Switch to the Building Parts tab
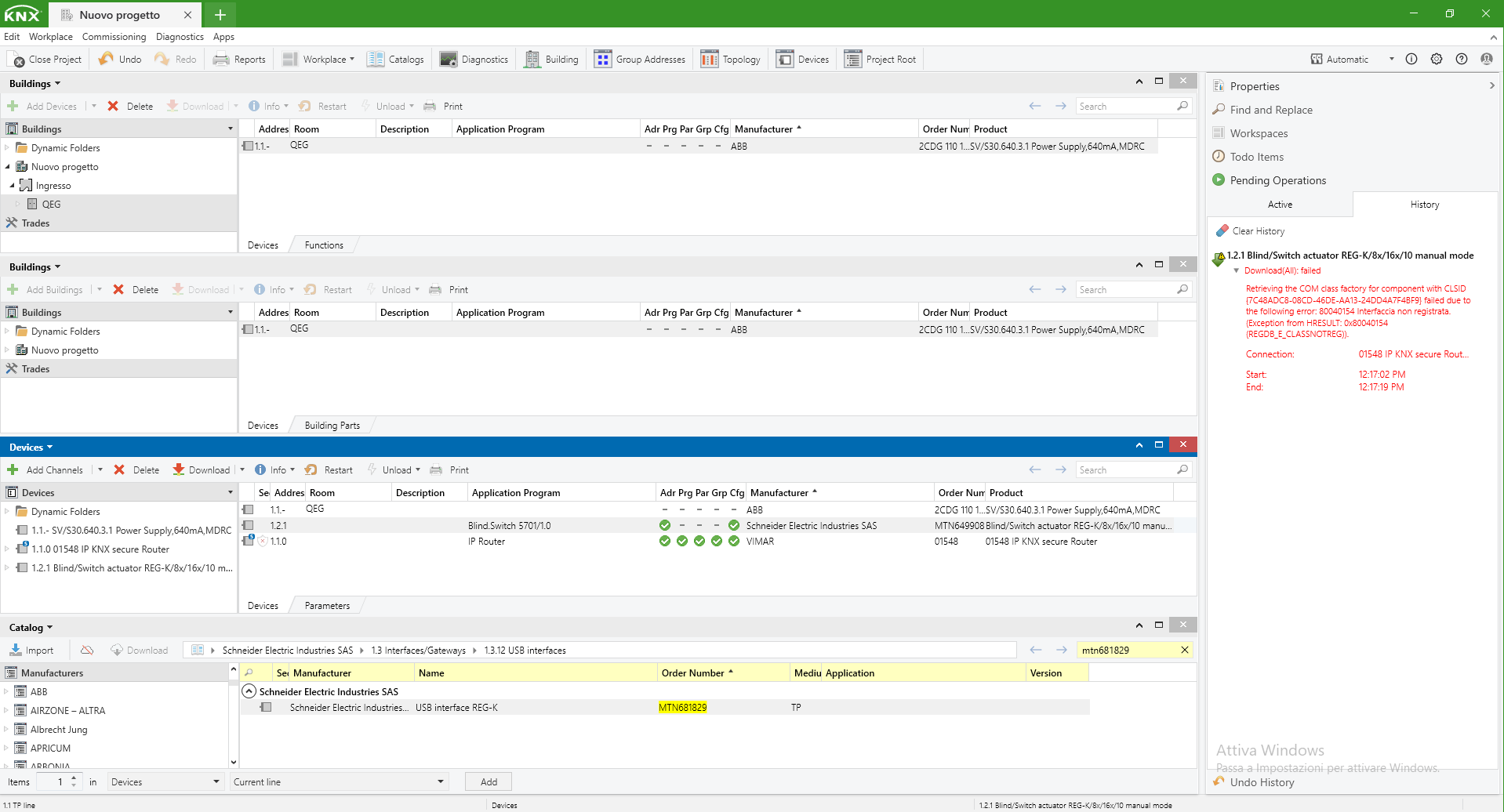 (332, 426)
